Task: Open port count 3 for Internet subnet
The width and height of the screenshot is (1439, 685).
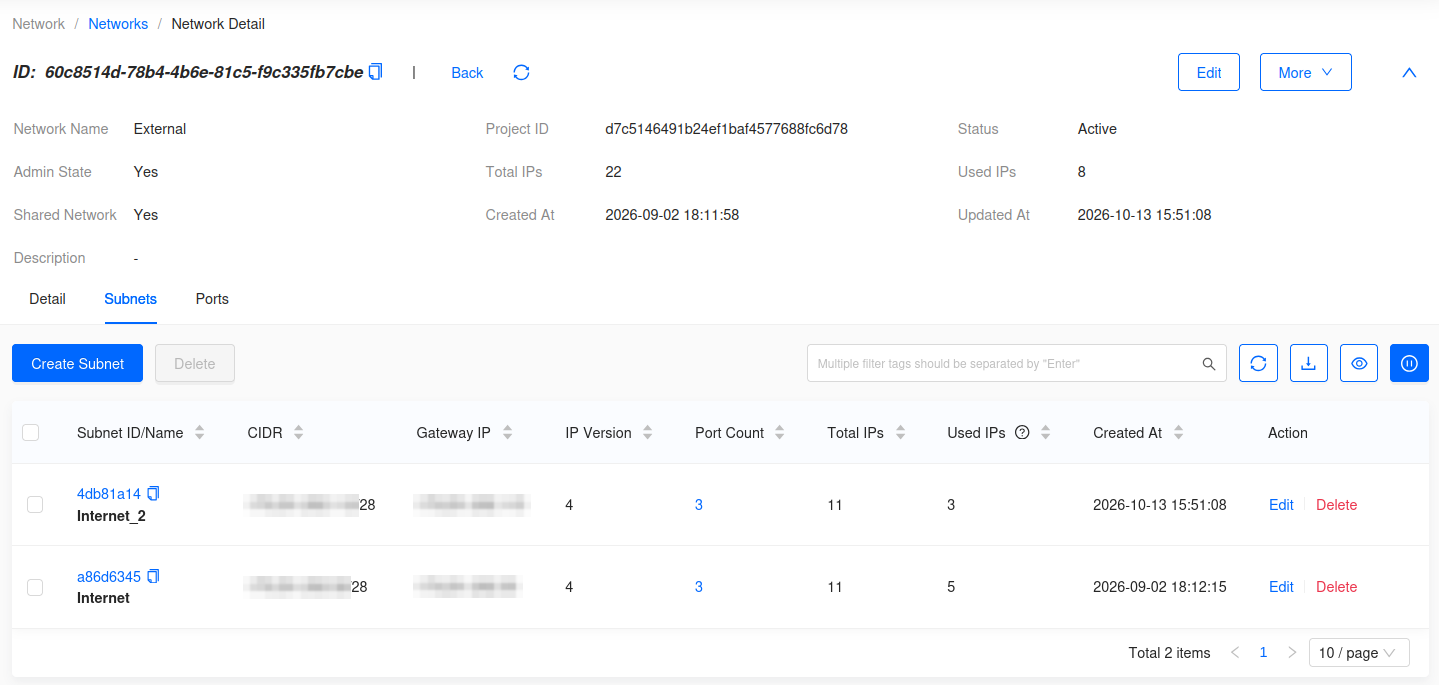Action: pos(699,587)
